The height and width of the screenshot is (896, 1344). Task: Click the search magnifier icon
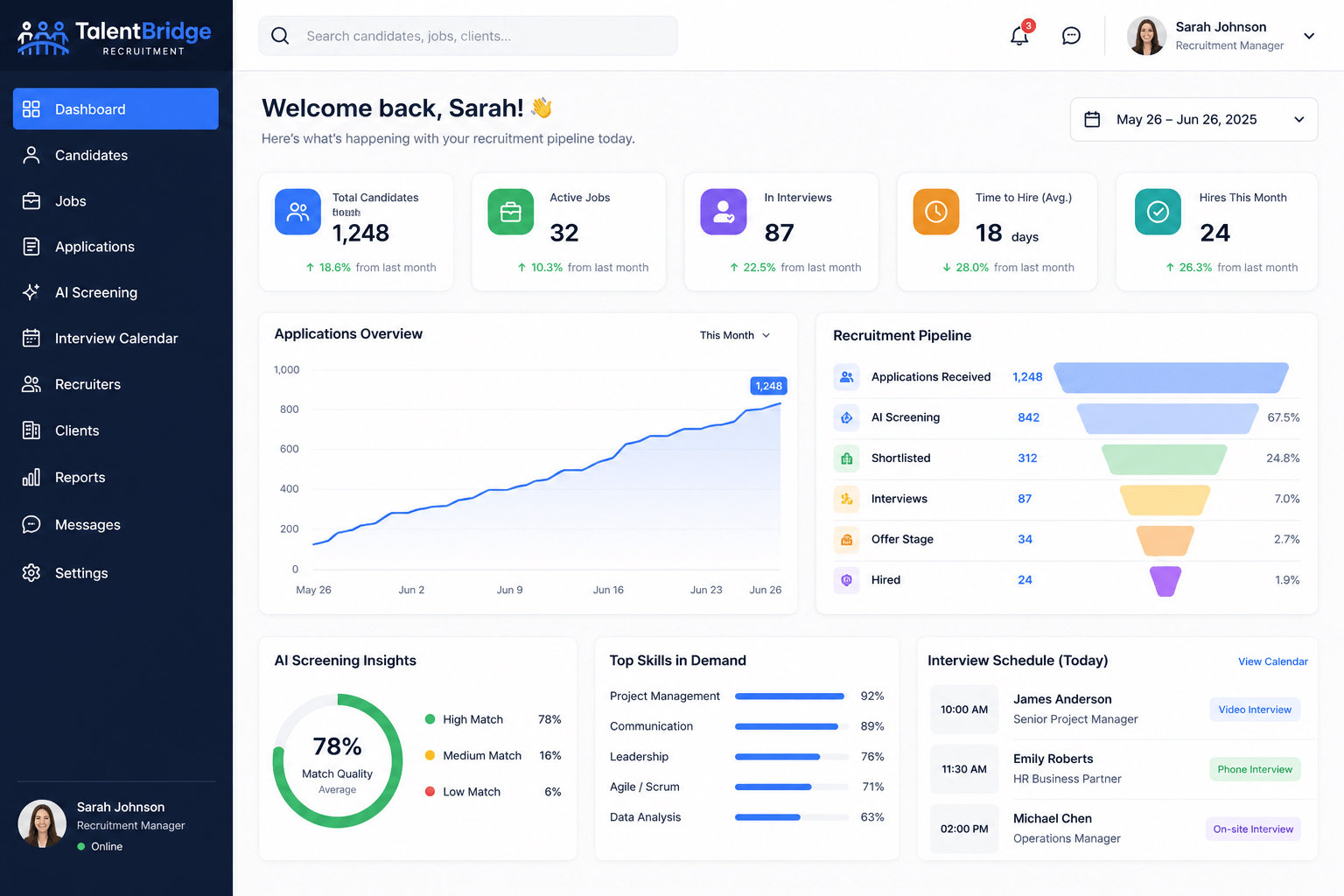click(280, 36)
